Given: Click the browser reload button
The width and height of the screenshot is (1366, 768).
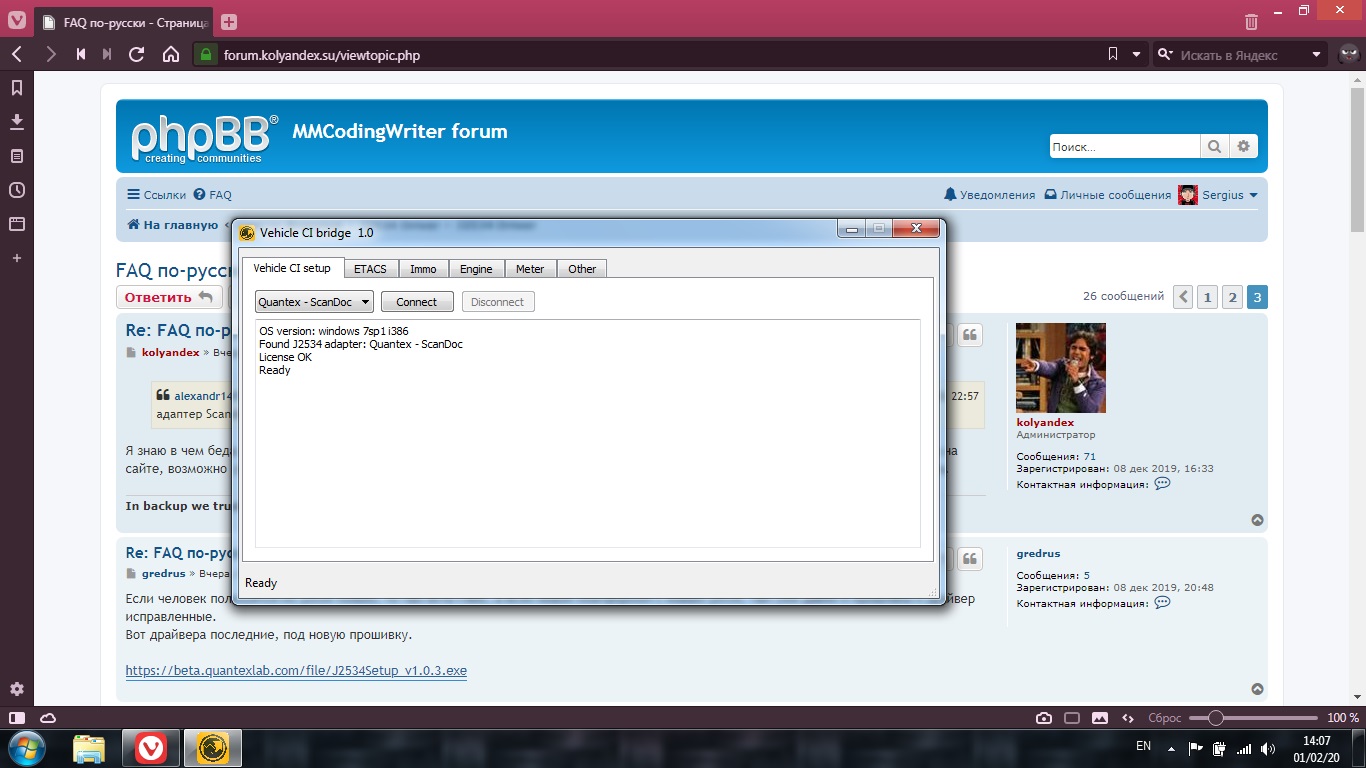Looking at the screenshot, I should pos(137,55).
